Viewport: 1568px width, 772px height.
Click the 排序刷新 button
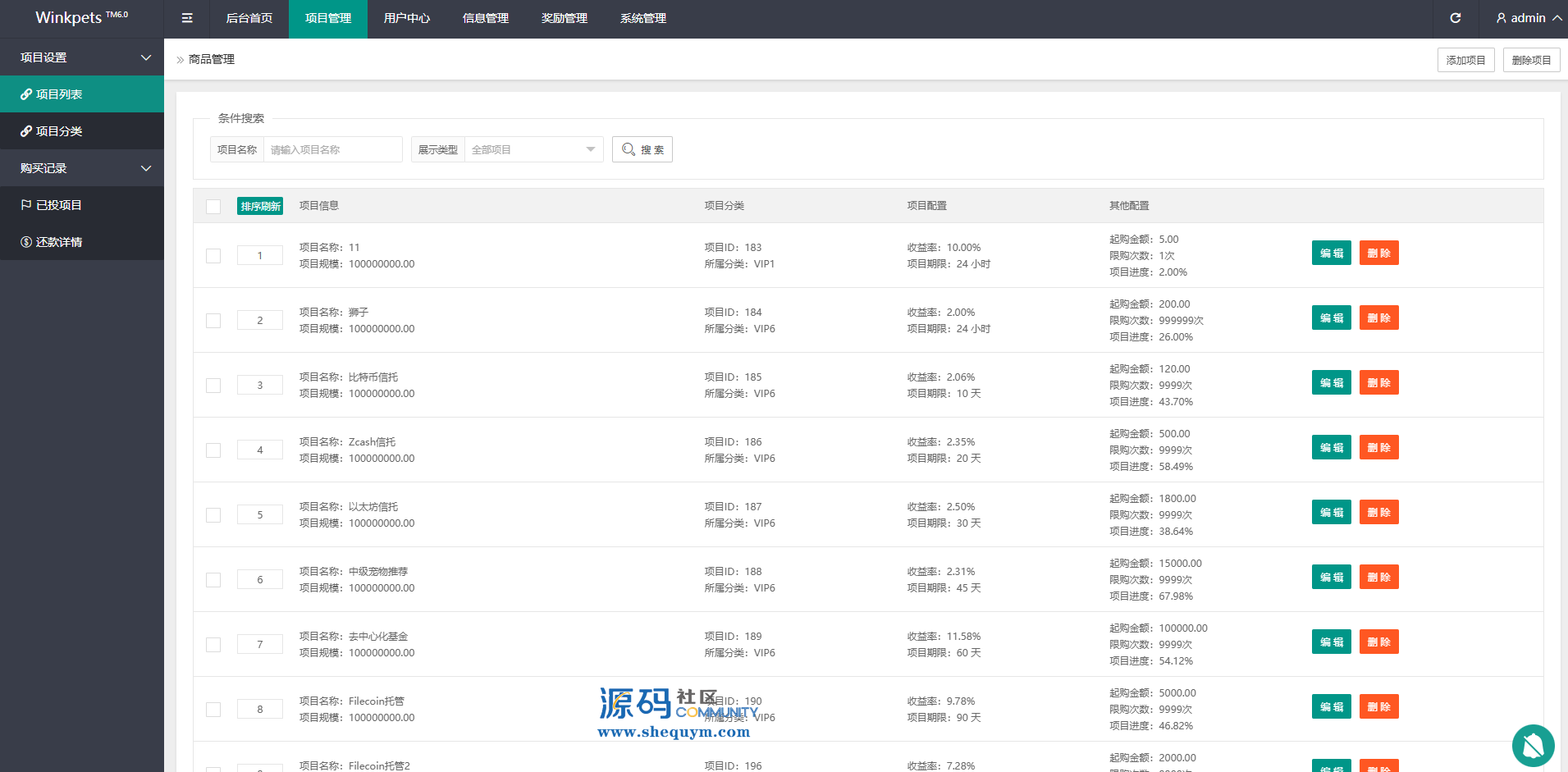pyautogui.click(x=260, y=206)
